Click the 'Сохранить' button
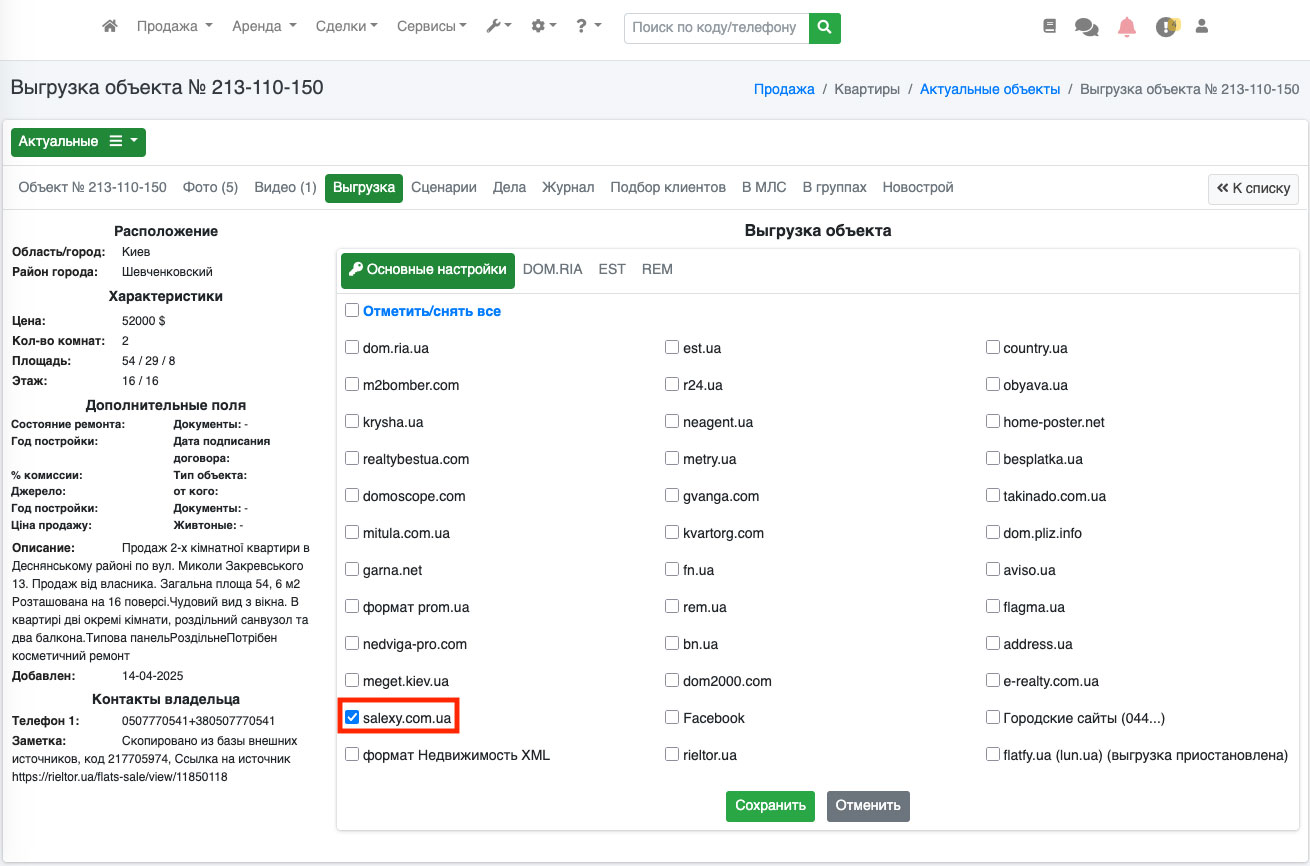Screen dimensions: 1310x866 click(x=770, y=806)
